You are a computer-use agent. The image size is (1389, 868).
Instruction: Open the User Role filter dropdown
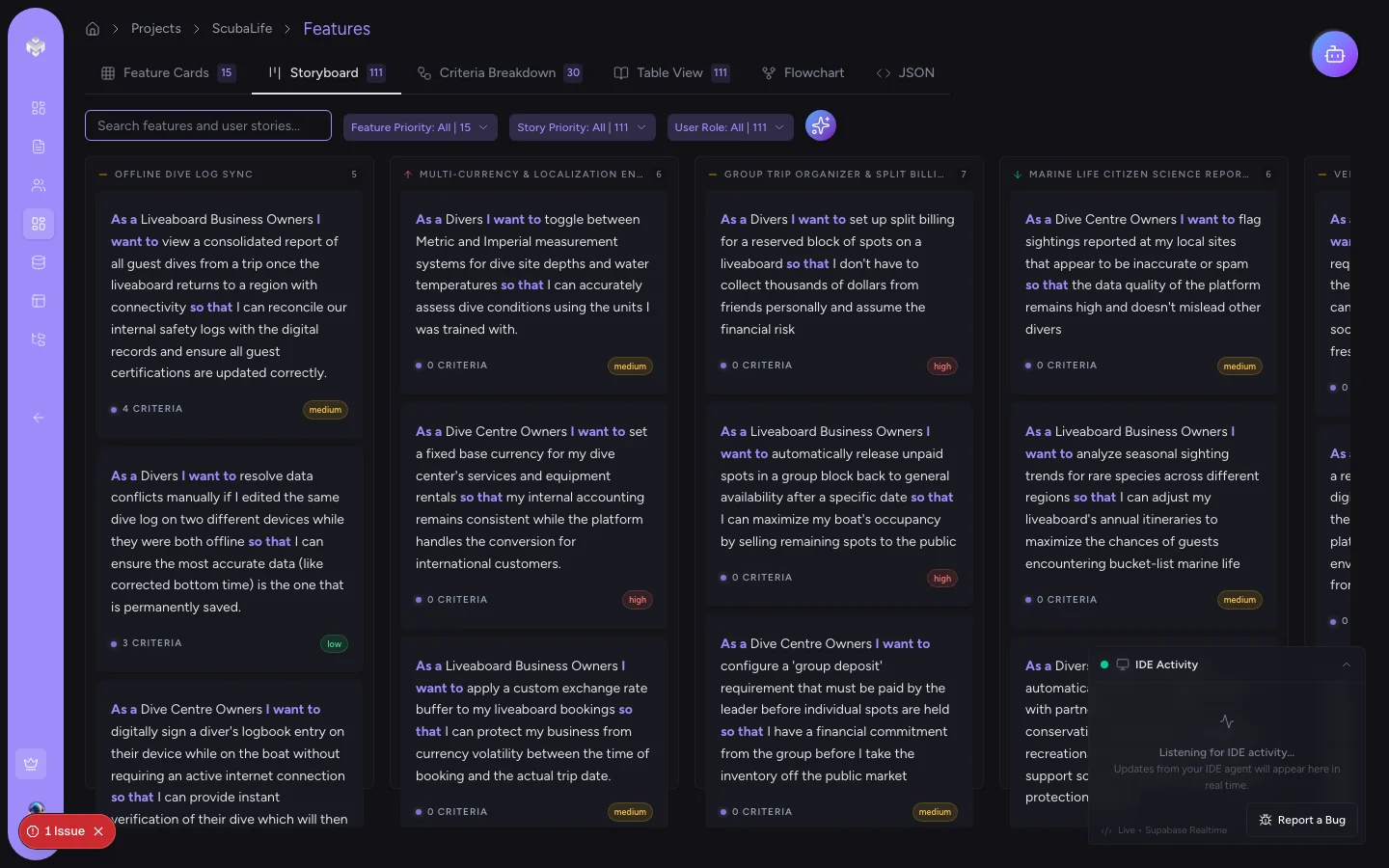pyautogui.click(x=730, y=126)
